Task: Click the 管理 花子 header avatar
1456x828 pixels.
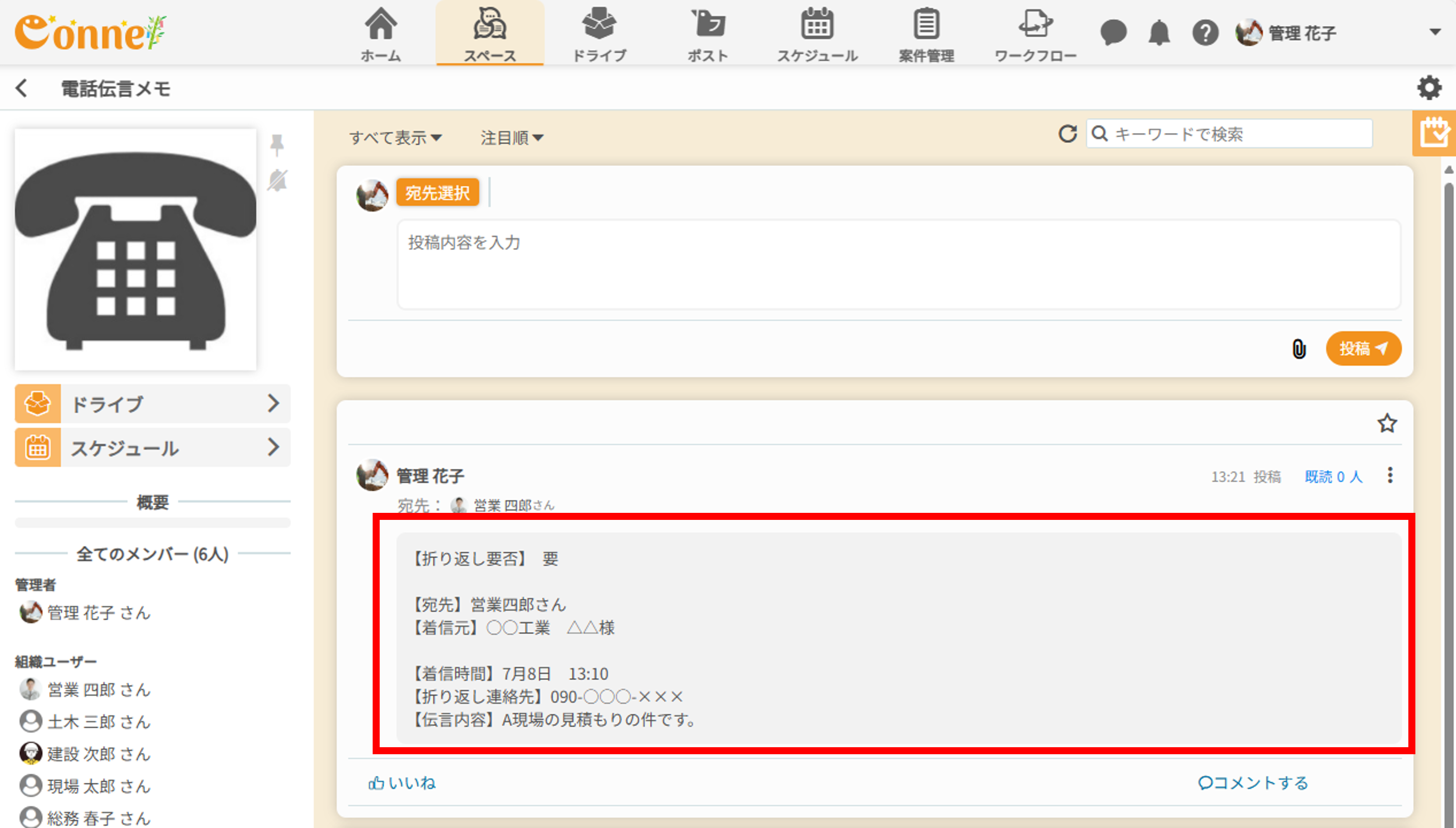Action: pos(1248,33)
